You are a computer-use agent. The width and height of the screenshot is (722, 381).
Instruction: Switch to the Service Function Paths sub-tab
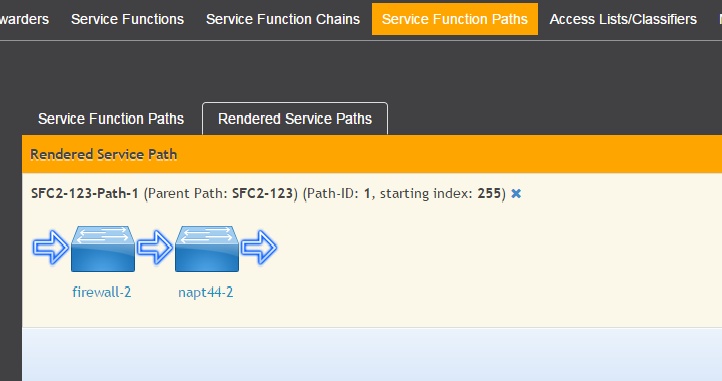(111, 119)
